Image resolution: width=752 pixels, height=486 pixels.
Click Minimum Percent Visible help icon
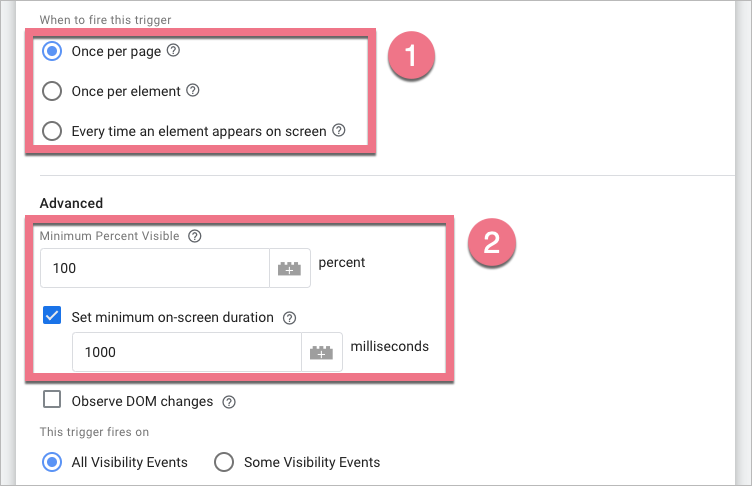pyautogui.click(x=195, y=237)
